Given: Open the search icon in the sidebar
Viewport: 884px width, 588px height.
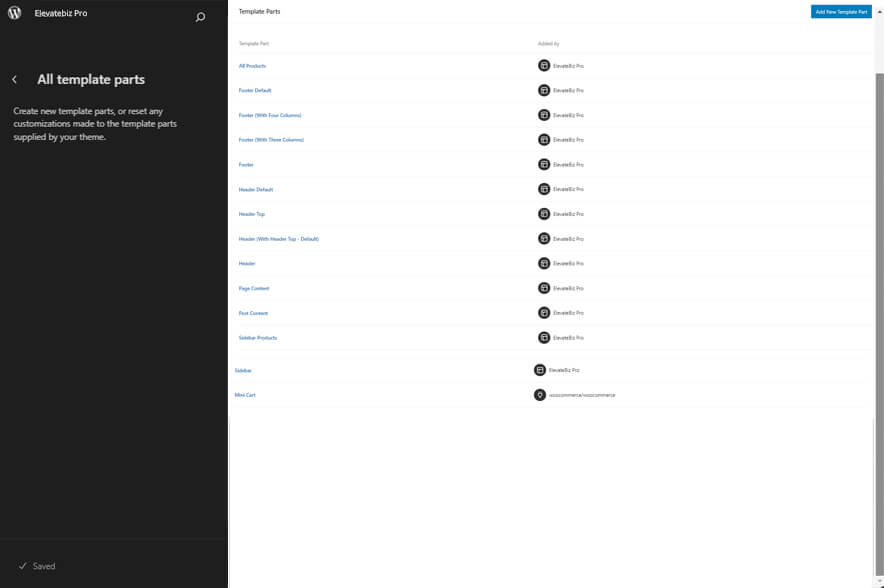Looking at the screenshot, I should click(200, 16).
